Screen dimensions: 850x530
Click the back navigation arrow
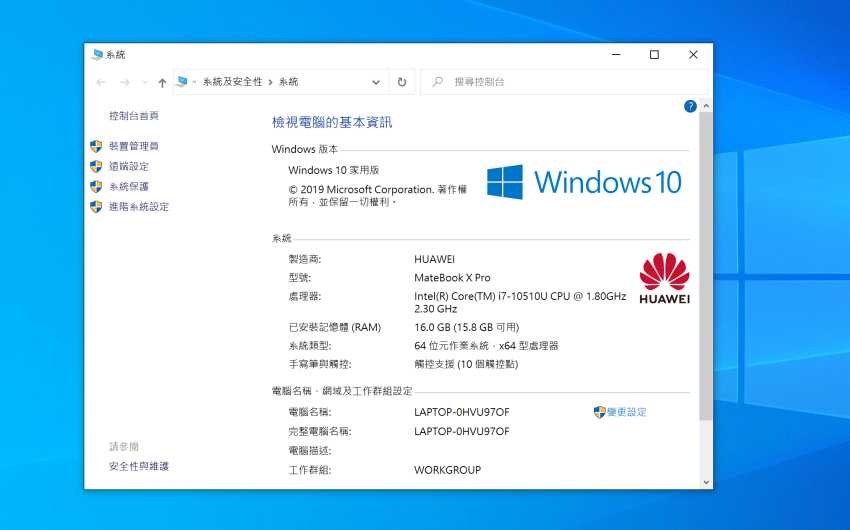(101, 82)
